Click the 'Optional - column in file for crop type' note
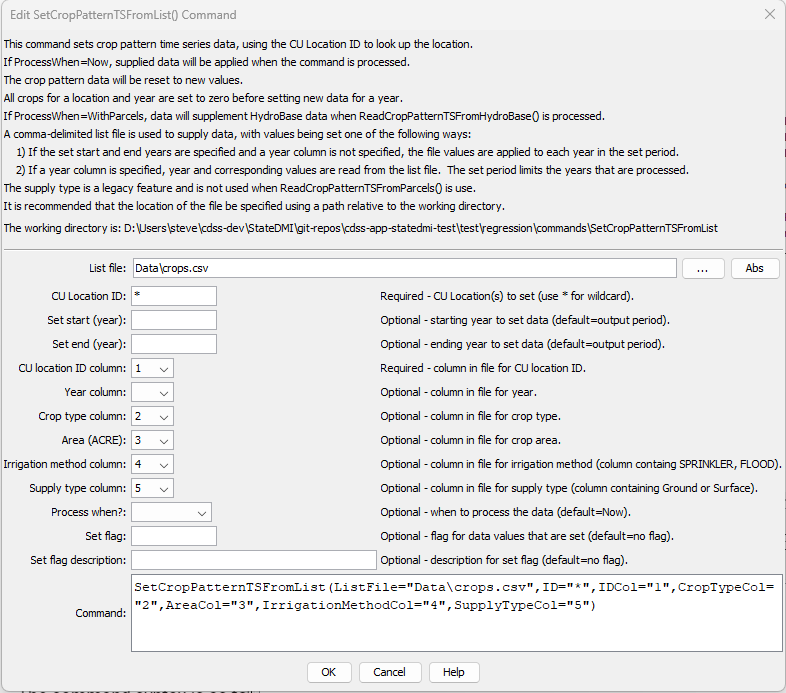 click(470, 416)
